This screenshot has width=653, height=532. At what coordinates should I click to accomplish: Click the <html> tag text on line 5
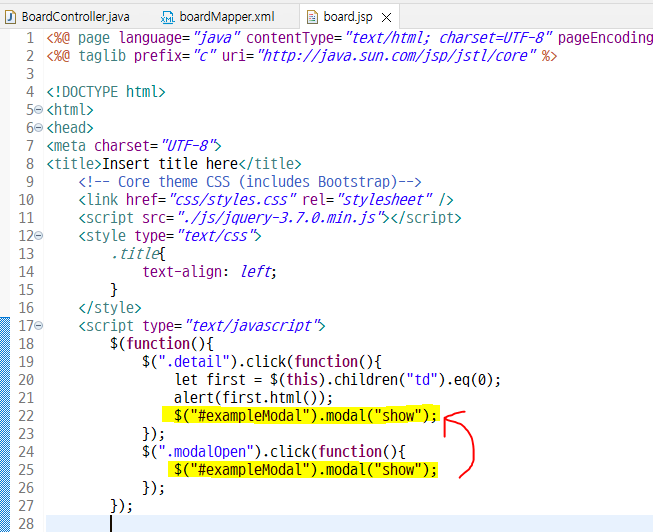click(70, 110)
